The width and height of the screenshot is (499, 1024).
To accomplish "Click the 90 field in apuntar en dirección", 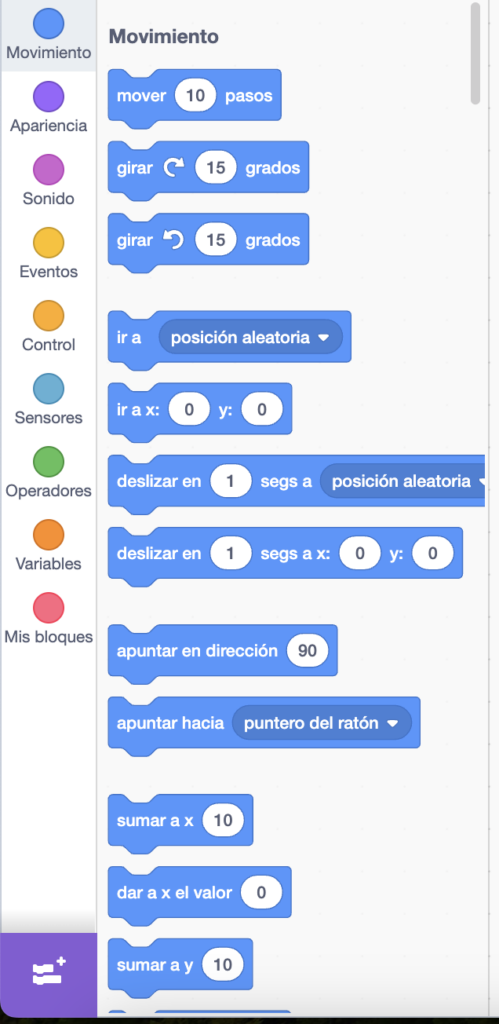I will [x=307, y=651].
